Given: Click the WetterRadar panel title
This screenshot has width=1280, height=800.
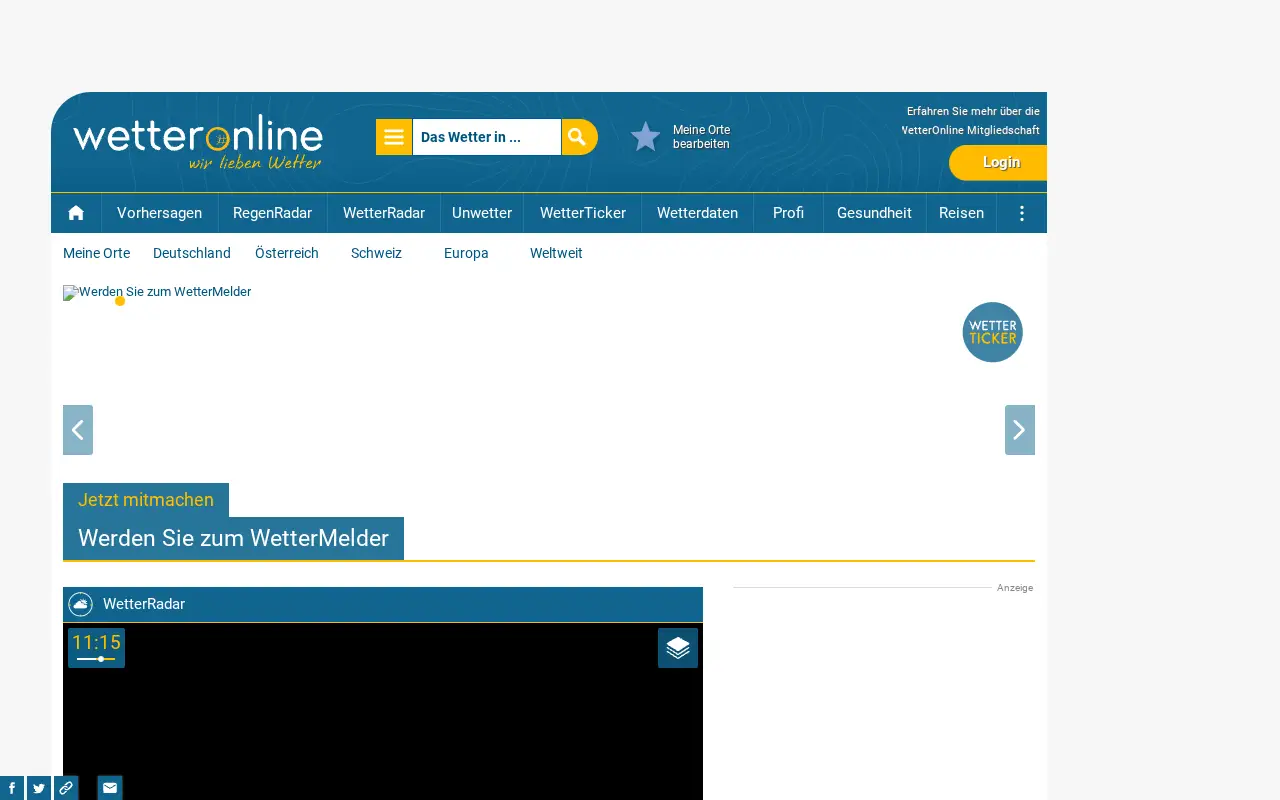Looking at the screenshot, I should (144, 604).
